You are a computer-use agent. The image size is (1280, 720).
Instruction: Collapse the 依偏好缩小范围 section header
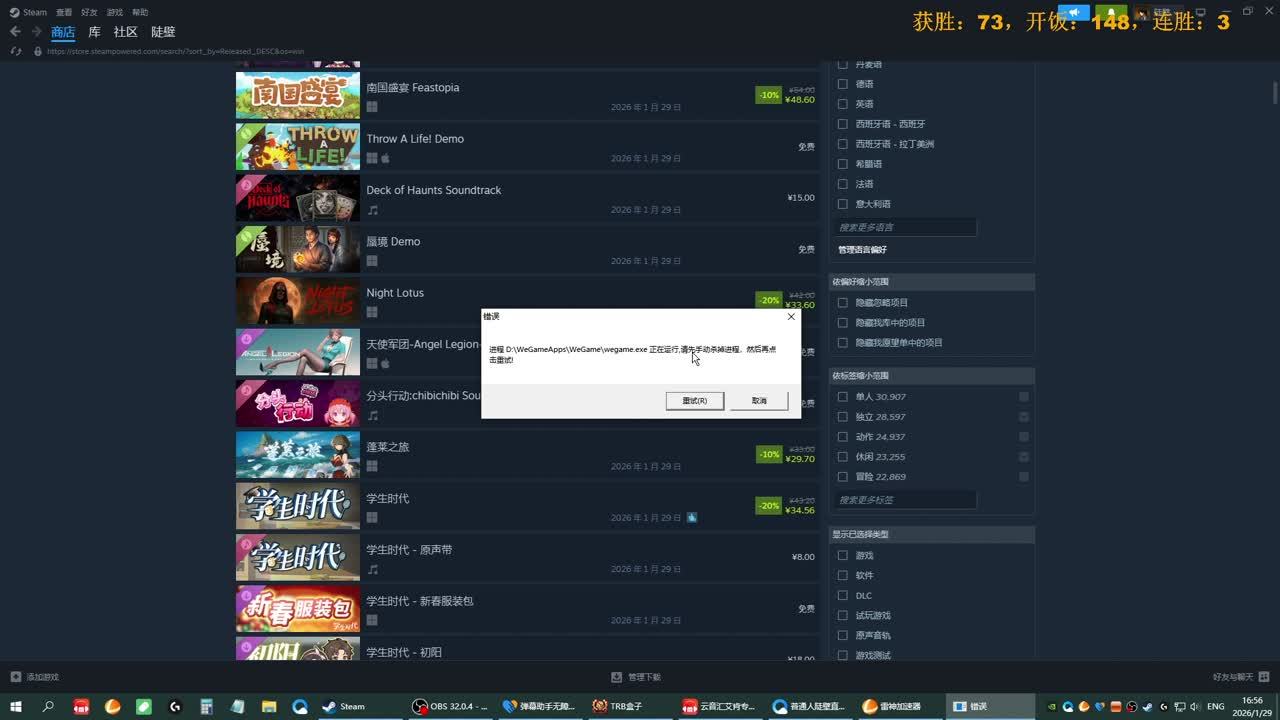(932, 282)
